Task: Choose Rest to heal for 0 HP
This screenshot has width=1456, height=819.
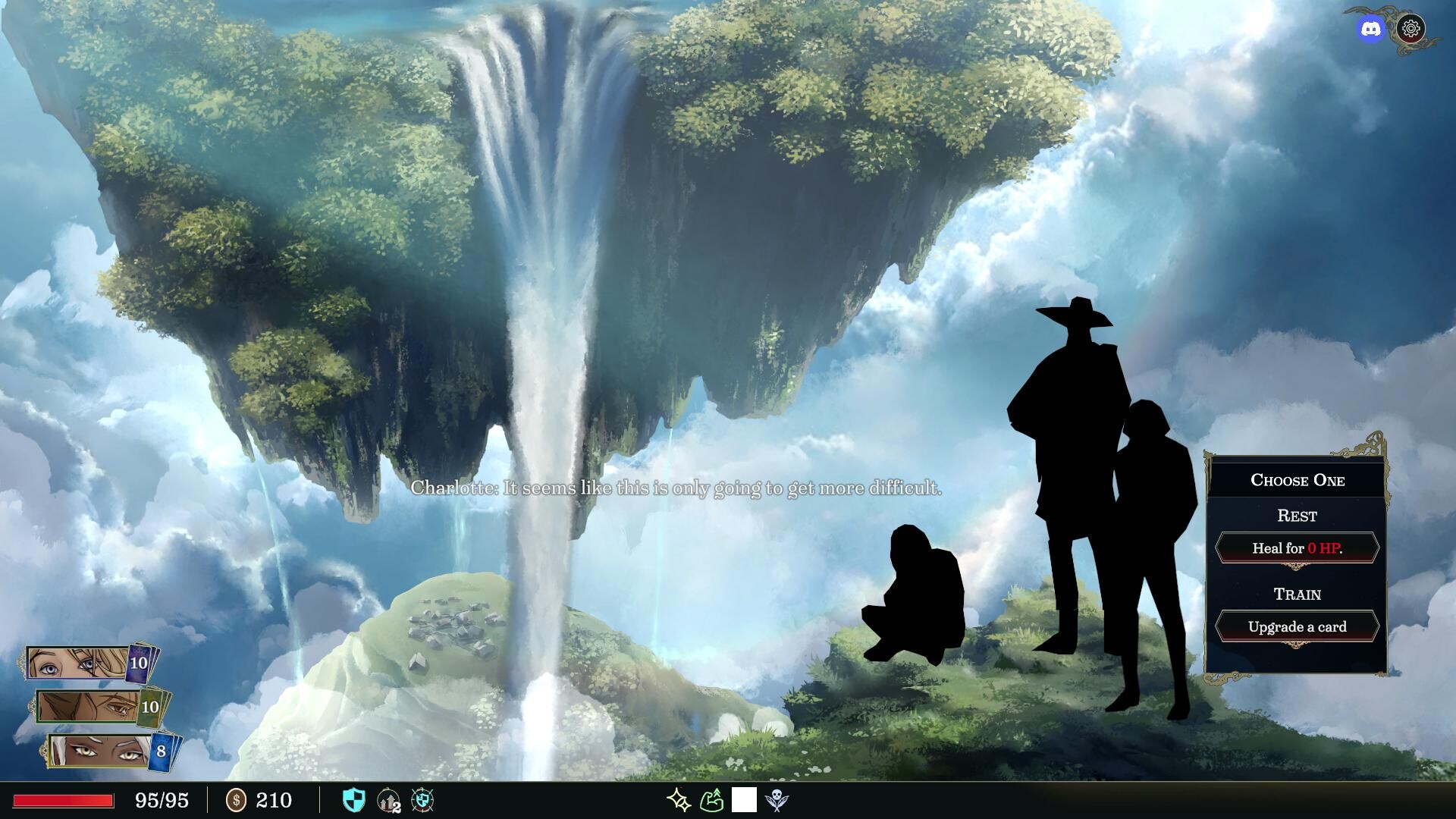Action: click(x=1297, y=548)
